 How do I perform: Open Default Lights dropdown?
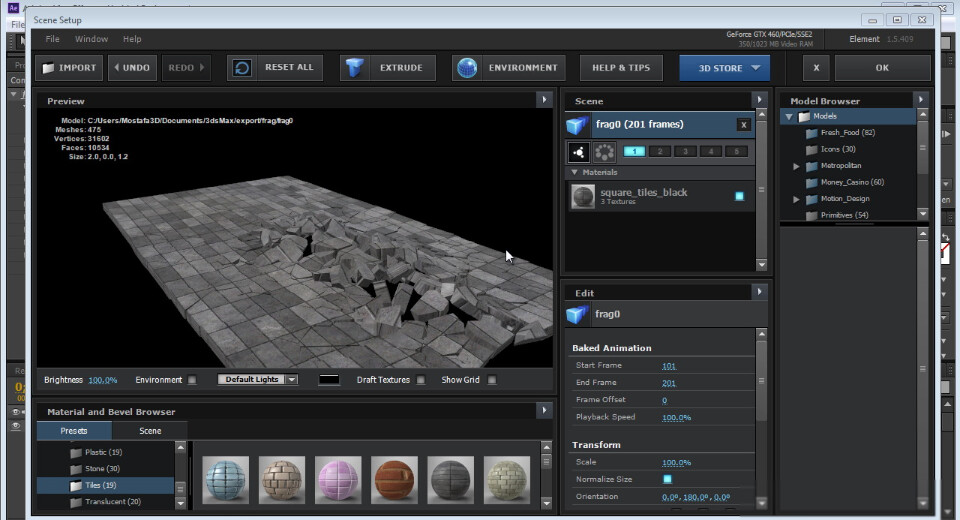pos(258,380)
